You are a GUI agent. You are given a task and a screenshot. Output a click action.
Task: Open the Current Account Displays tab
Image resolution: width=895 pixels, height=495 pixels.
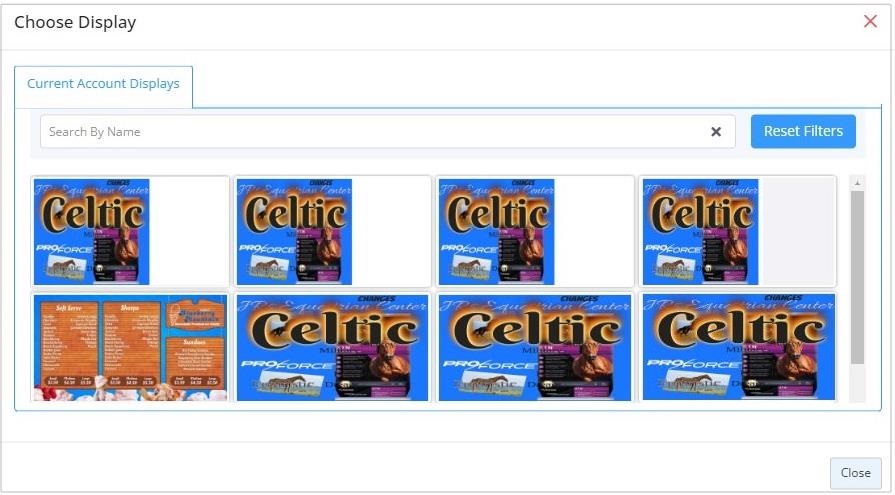(x=103, y=84)
